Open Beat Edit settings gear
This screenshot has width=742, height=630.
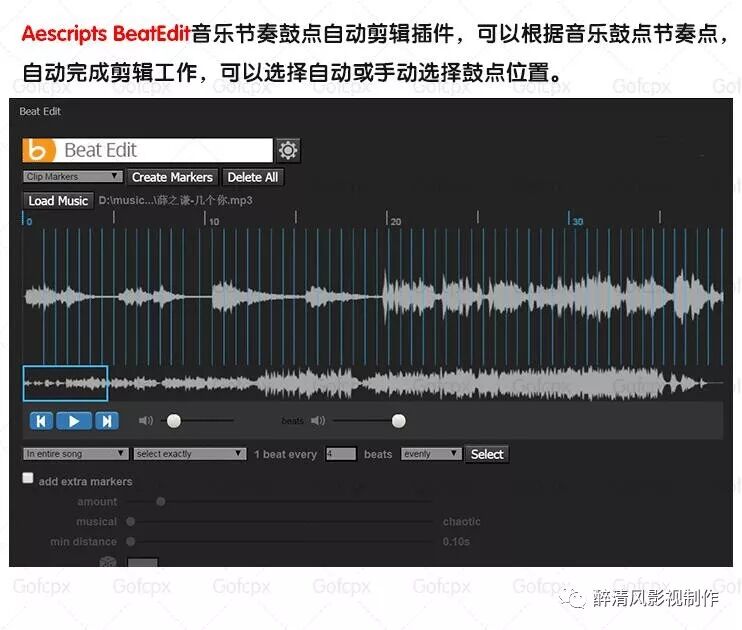pyautogui.click(x=288, y=151)
